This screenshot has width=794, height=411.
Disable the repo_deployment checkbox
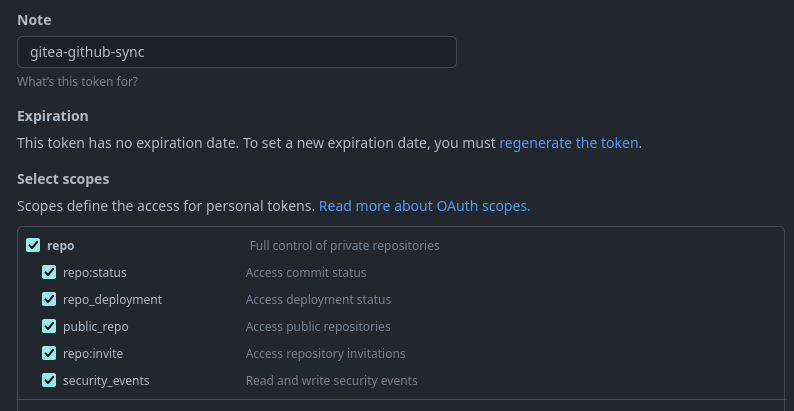coord(49,299)
